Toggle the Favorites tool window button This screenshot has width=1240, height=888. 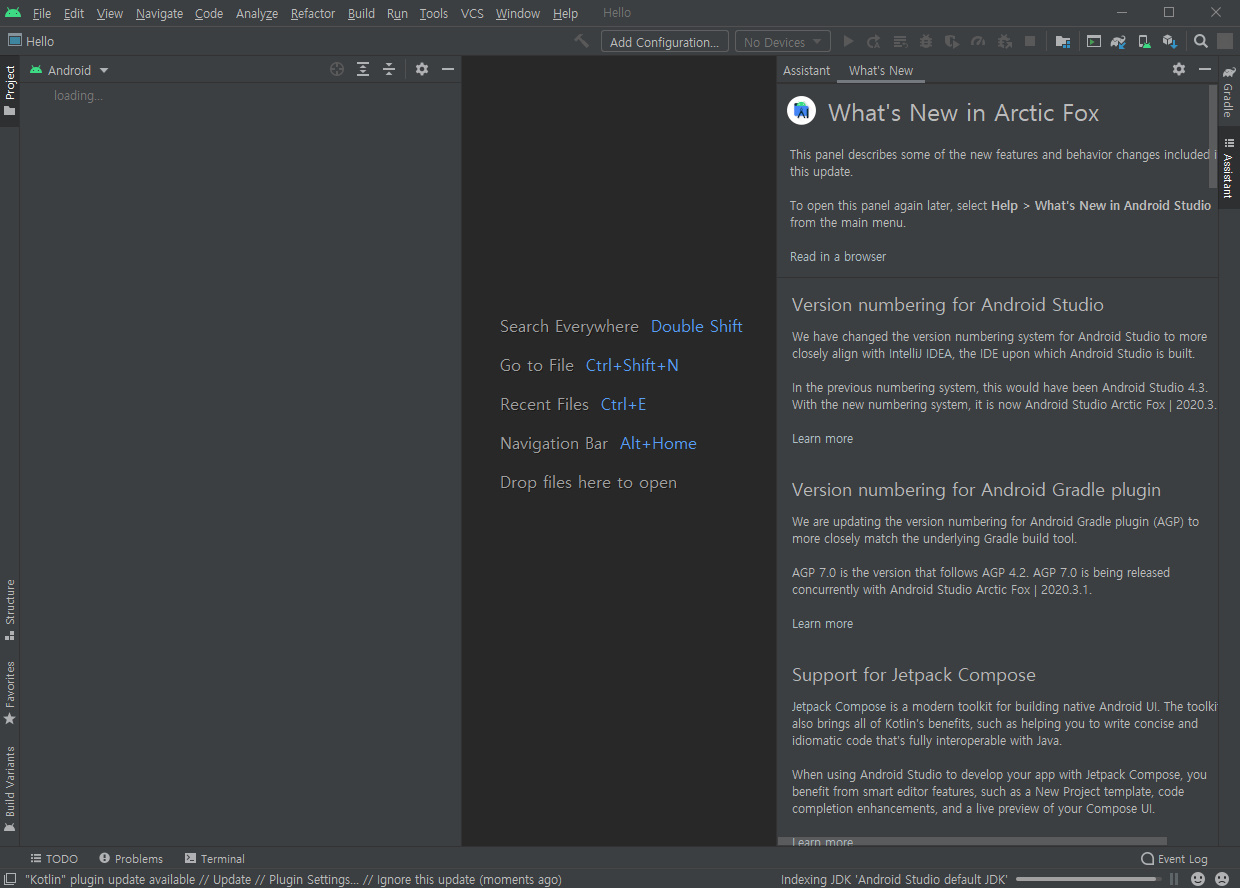tap(10, 692)
